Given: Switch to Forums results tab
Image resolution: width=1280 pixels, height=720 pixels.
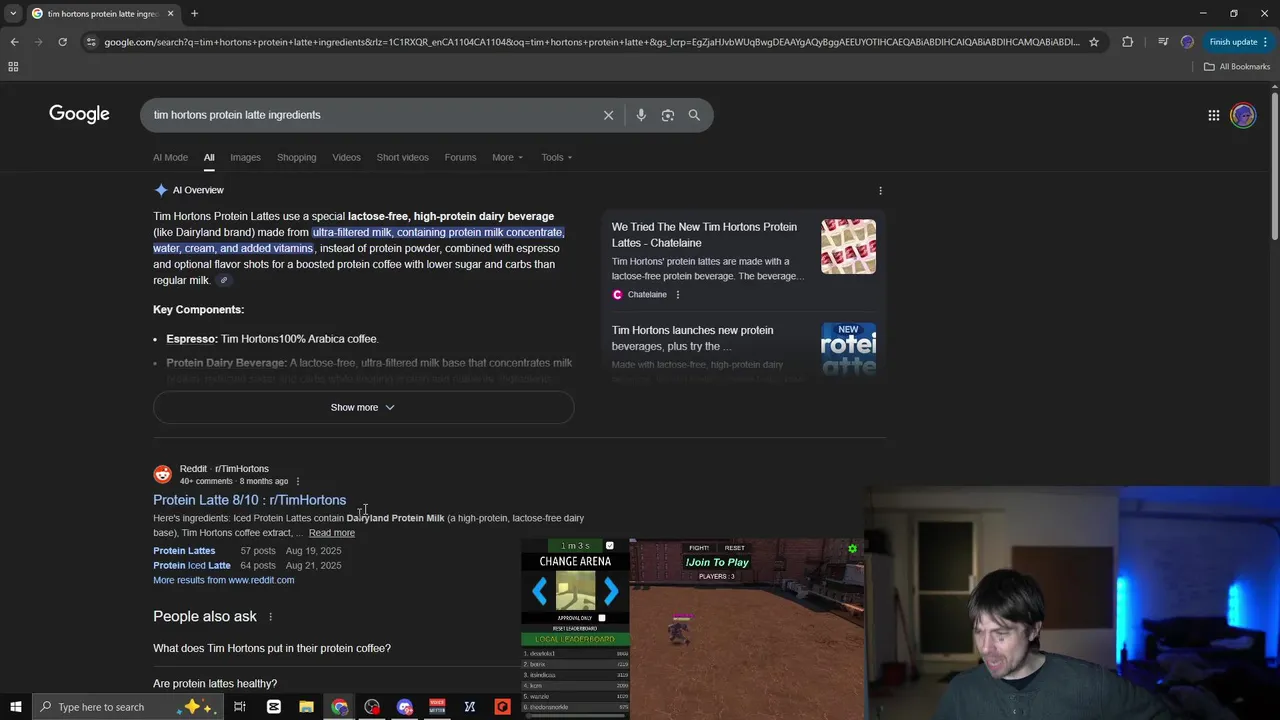Looking at the screenshot, I should 460,157.
